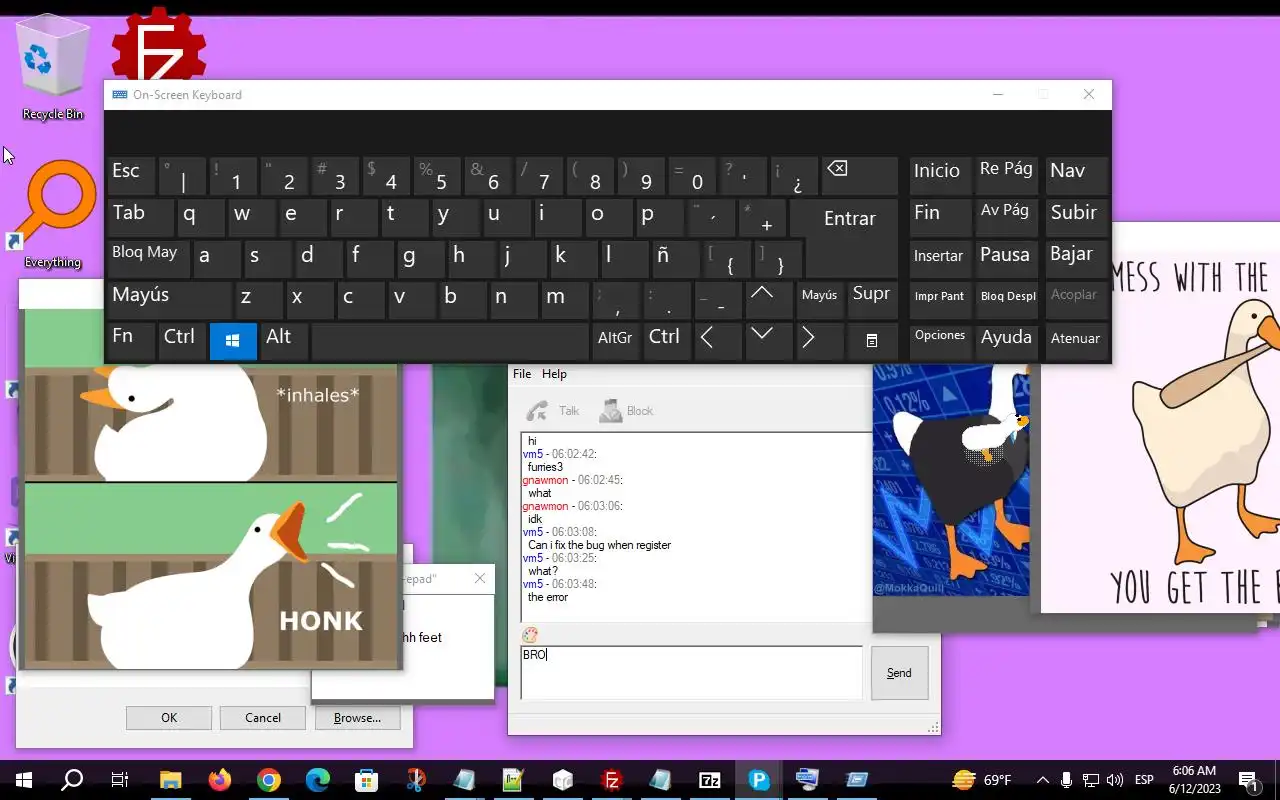Open File Explorer from the taskbar
The image size is (1280, 800).
[x=170, y=780]
